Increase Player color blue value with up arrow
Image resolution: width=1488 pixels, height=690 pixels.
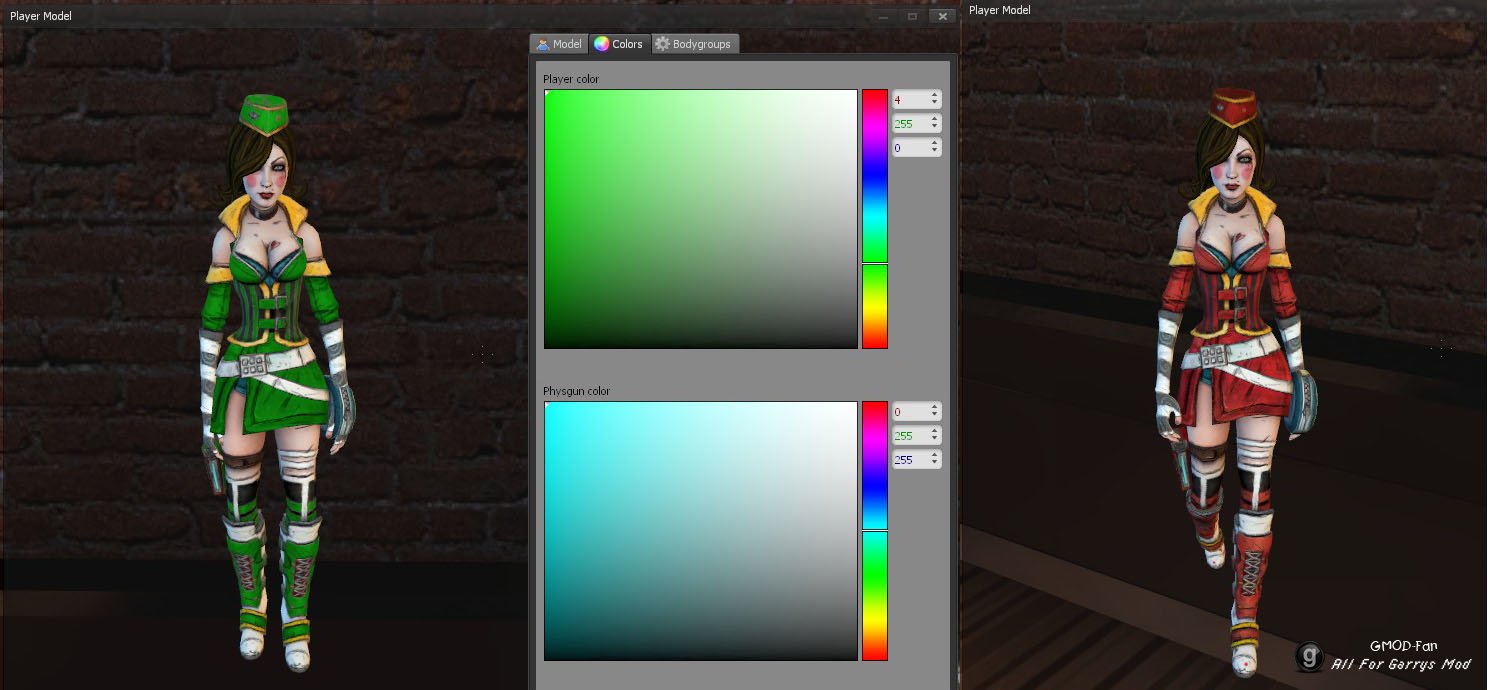click(935, 143)
